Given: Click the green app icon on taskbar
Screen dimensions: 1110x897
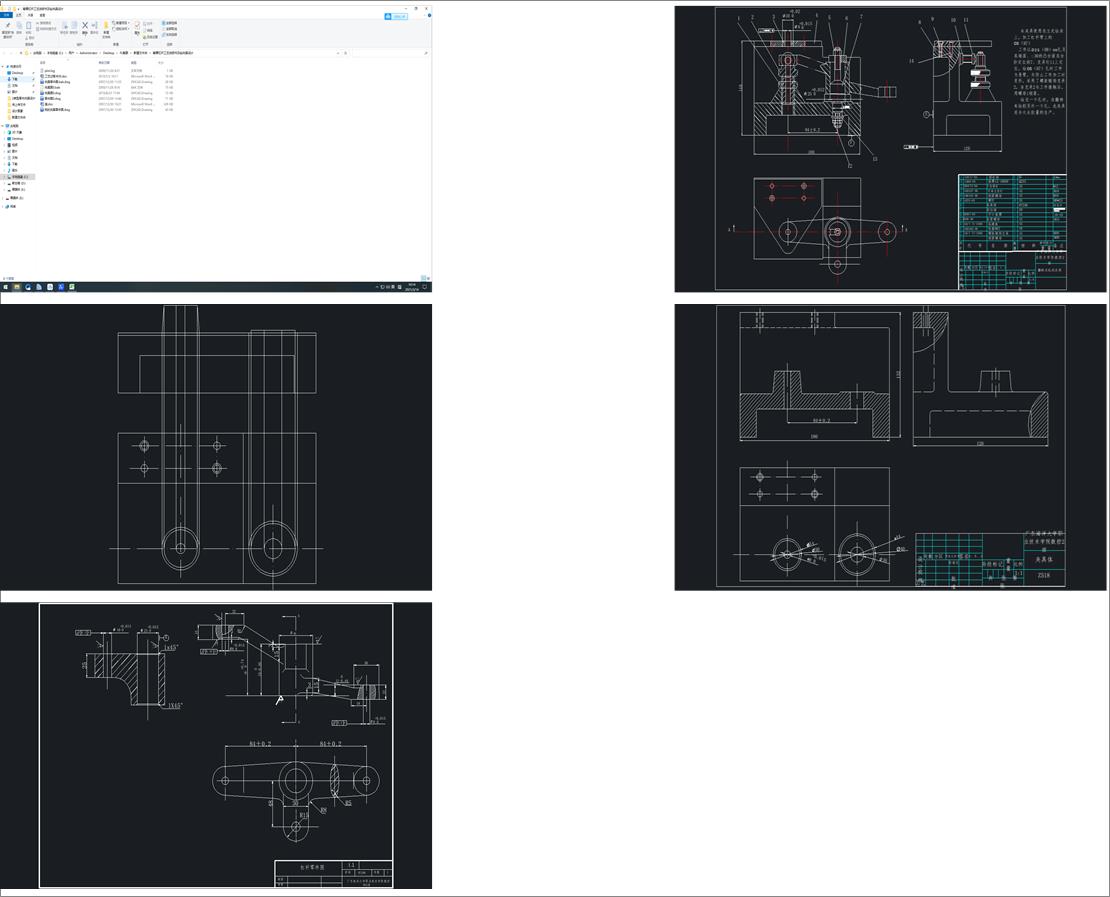Looking at the screenshot, I should click(x=71, y=287).
